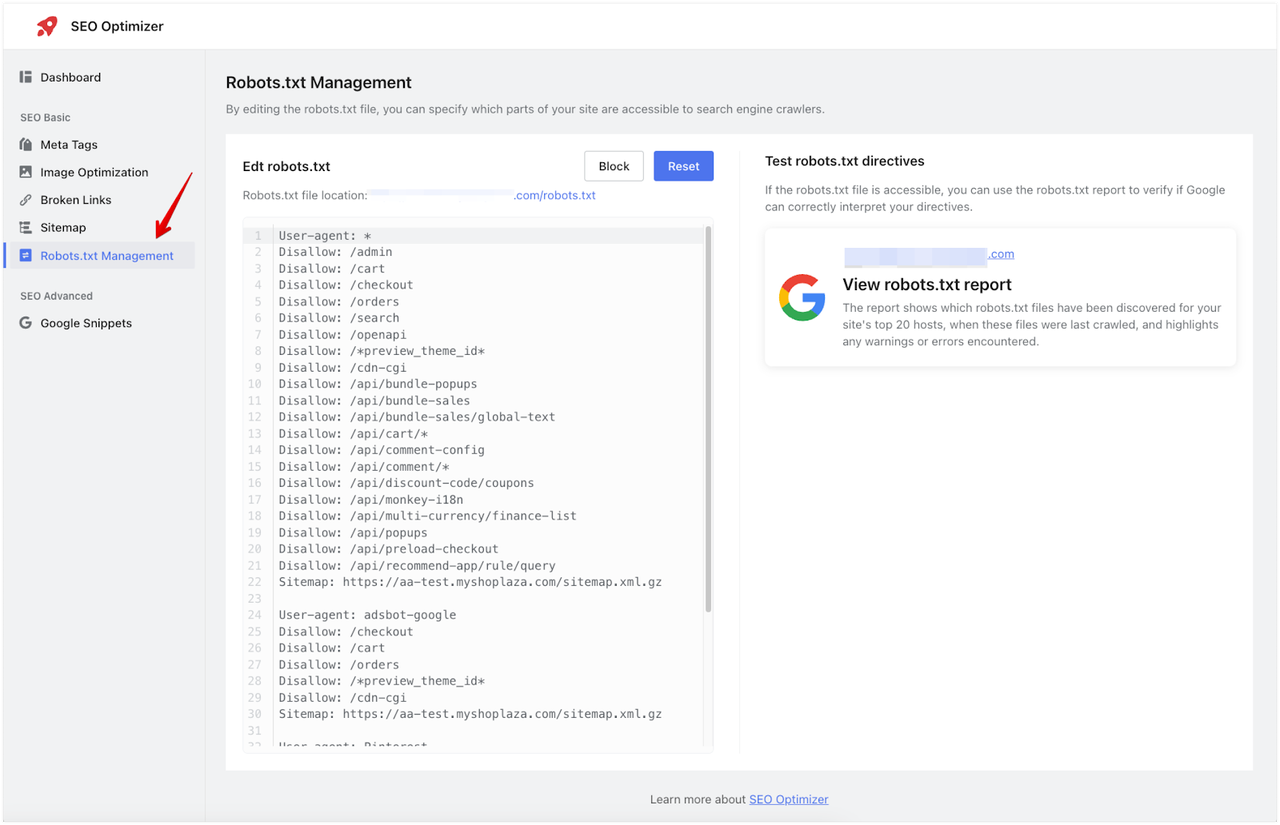Place cursor on line 'User-agent: *'
The height and width of the screenshot is (825, 1280).
click(x=325, y=236)
